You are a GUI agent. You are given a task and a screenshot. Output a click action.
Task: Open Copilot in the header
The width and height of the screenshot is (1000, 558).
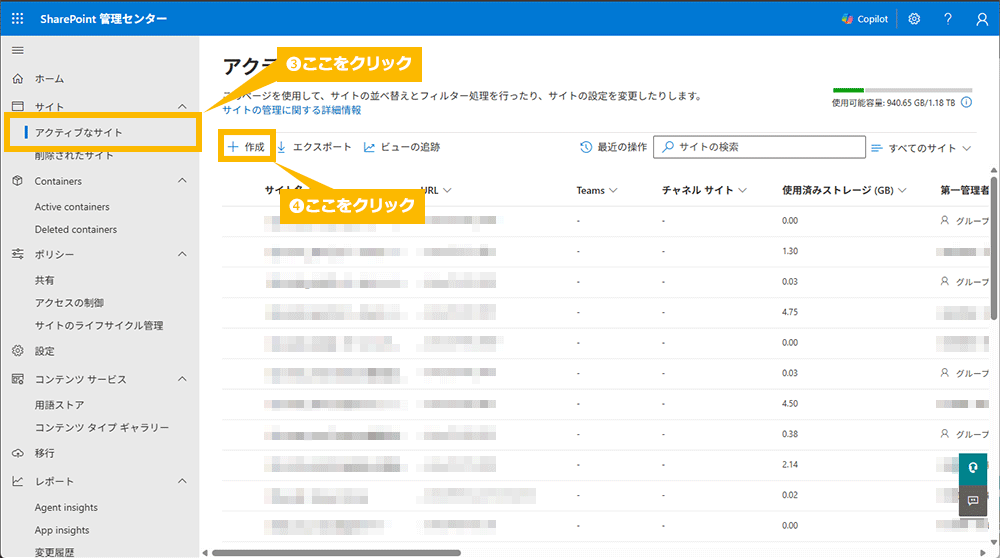coord(864,19)
